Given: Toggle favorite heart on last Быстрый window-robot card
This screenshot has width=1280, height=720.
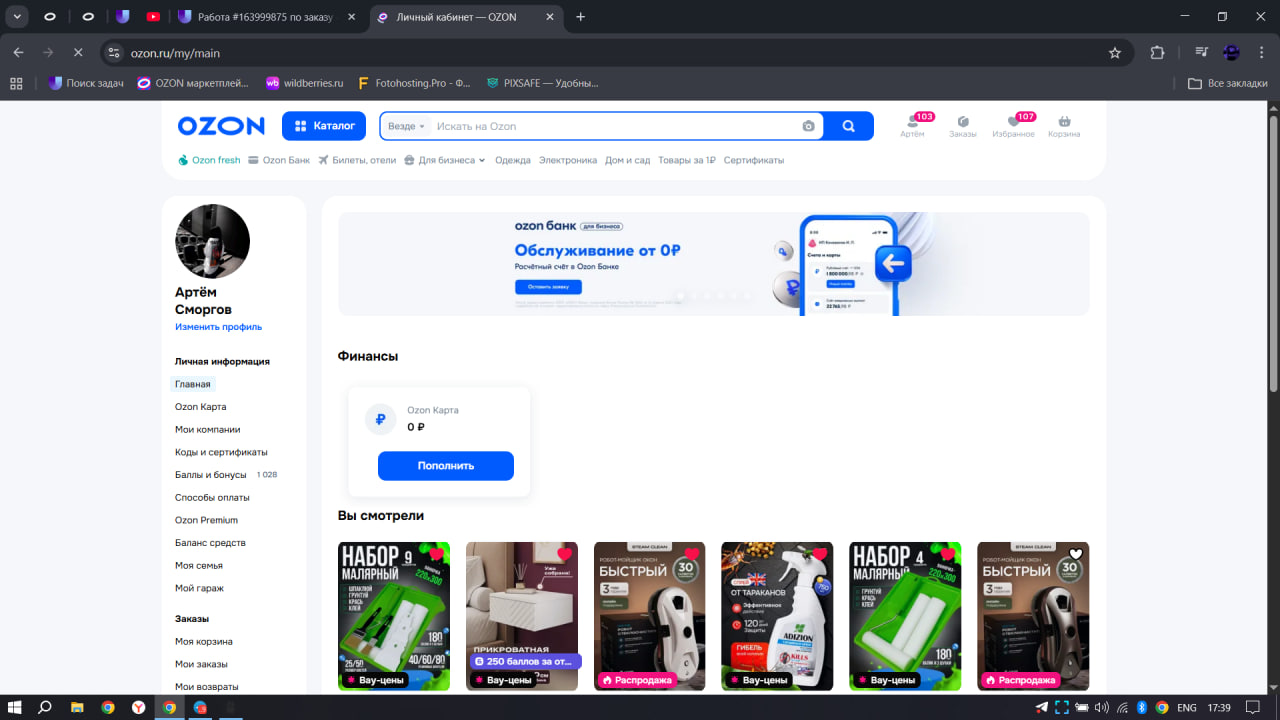Looking at the screenshot, I should pos(1076,554).
